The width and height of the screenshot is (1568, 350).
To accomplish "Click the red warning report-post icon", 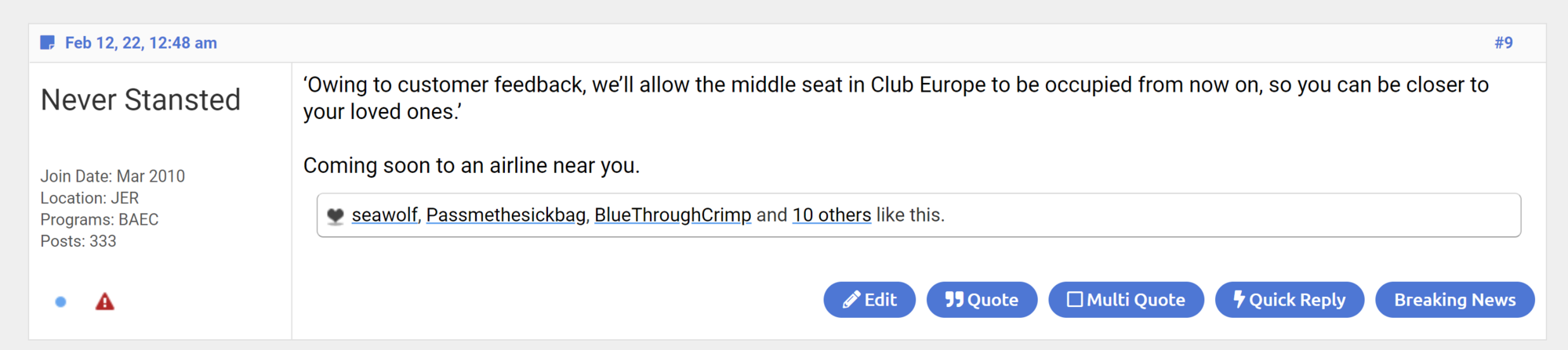I will point(105,301).
